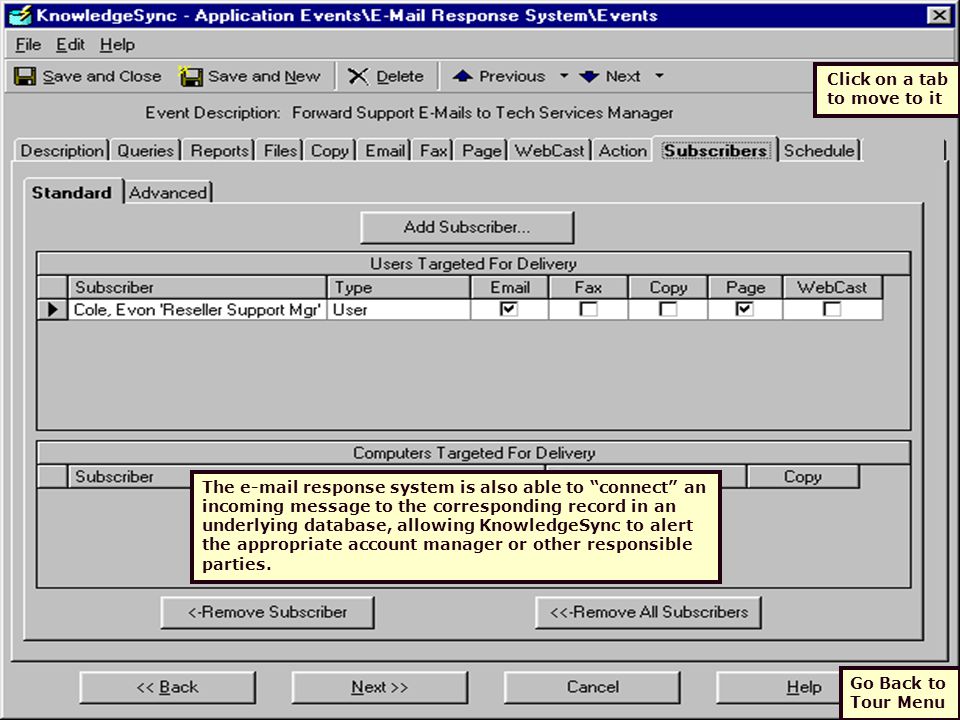
Task: Click the Back button at bottom
Action: (x=168, y=687)
